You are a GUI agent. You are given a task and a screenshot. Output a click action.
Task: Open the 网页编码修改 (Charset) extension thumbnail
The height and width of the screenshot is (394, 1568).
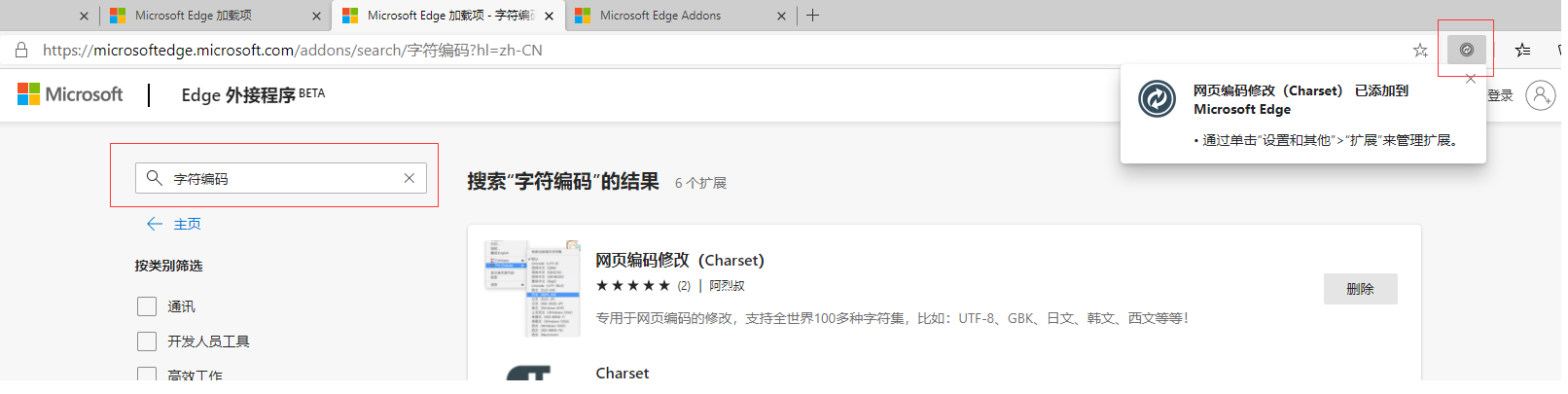(533, 289)
